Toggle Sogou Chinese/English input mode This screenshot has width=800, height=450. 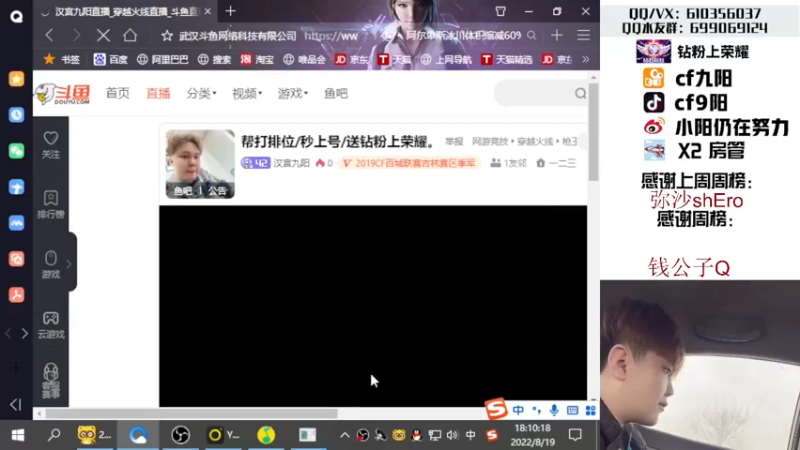[x=518, y=410]
